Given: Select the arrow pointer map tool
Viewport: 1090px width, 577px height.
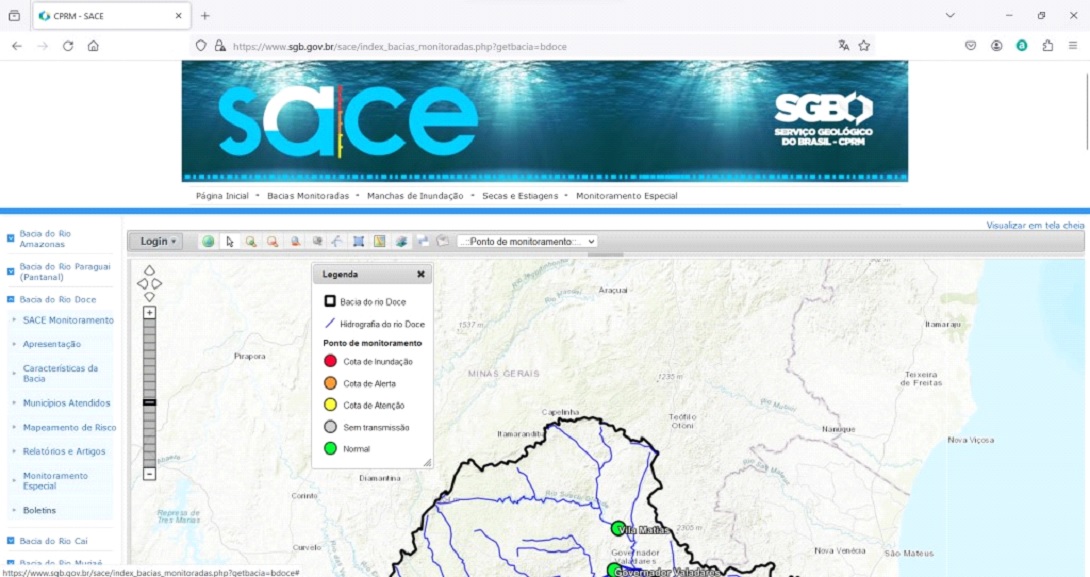Looking at the screenshot, I should [x=230, y=241].
